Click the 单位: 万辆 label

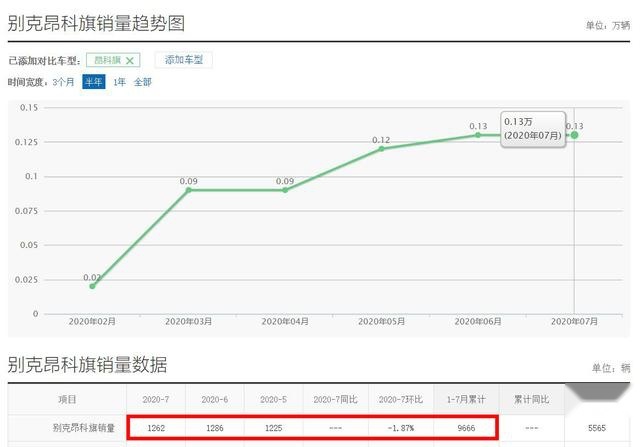pos(608,26)
